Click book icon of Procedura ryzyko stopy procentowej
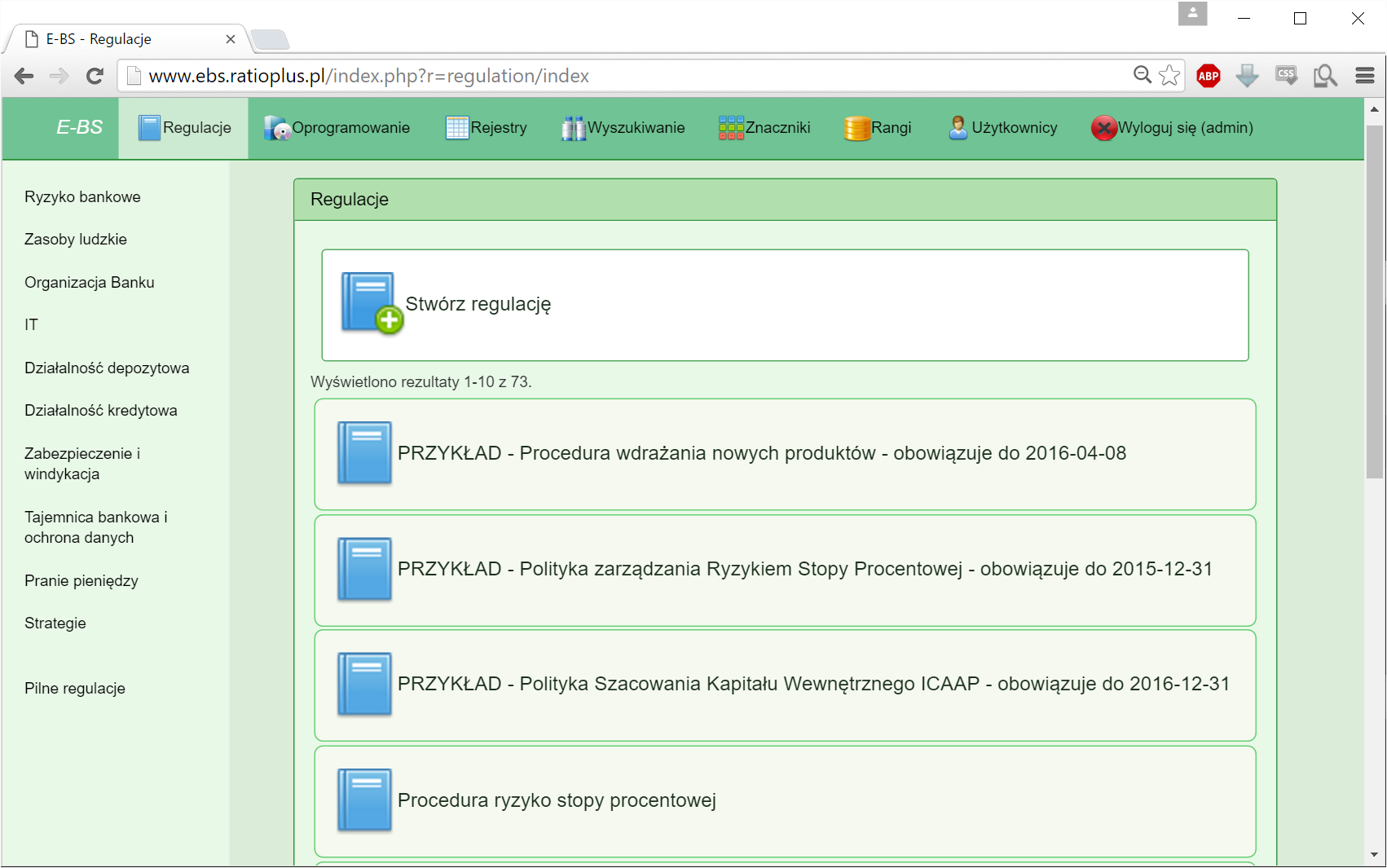Viewport: 1387px width, 868px height. [365, 800]
